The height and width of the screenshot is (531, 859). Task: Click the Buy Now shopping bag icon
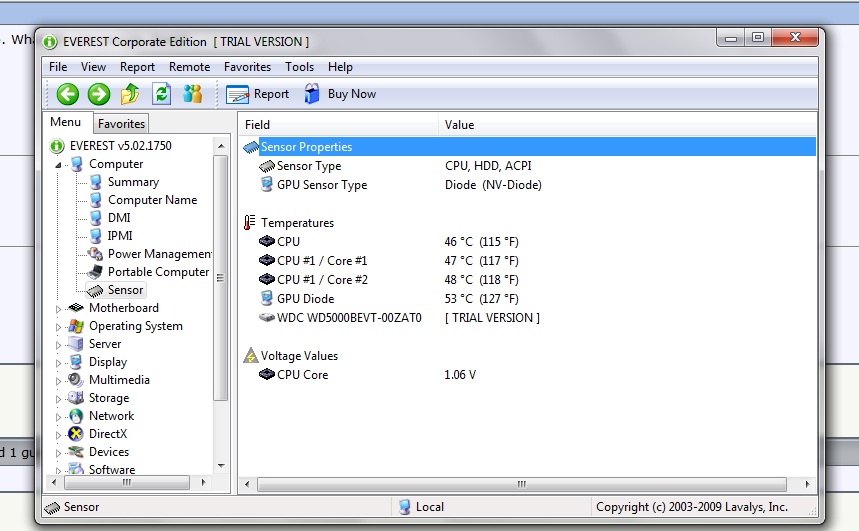click(x=312, y=94)
